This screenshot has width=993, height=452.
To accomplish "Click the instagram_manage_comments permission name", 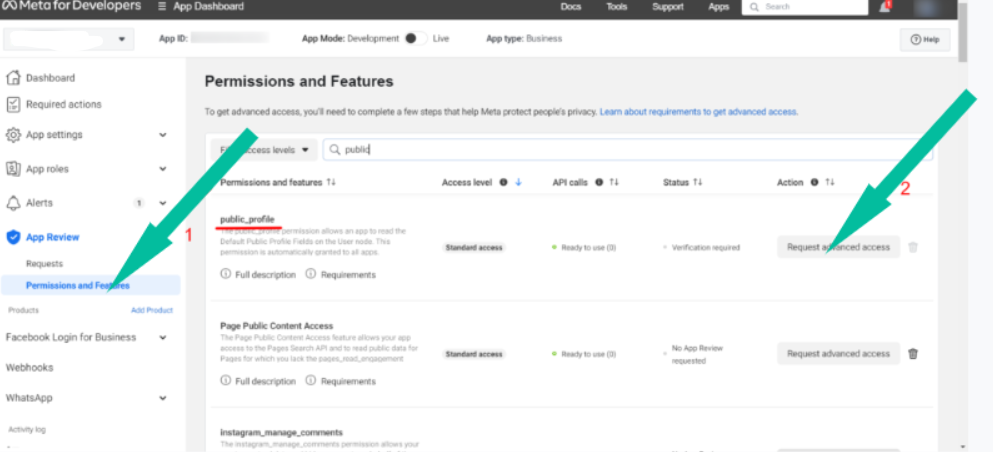I will (282, 432).
